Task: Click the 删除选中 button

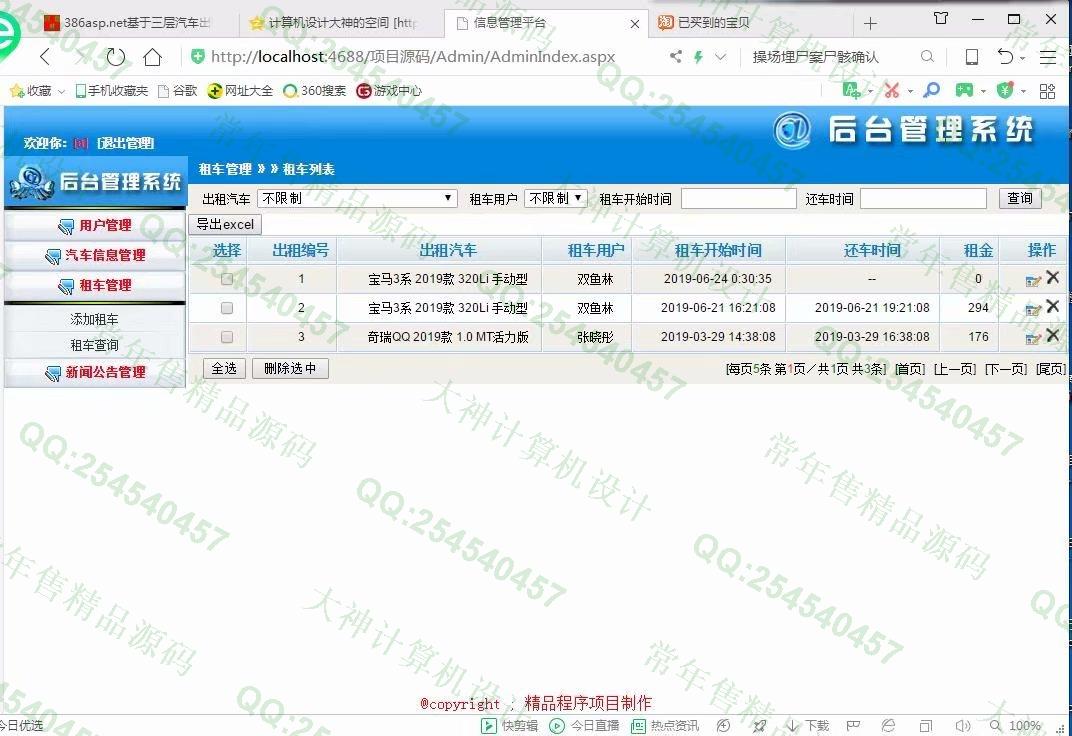Action: (290, 368)
